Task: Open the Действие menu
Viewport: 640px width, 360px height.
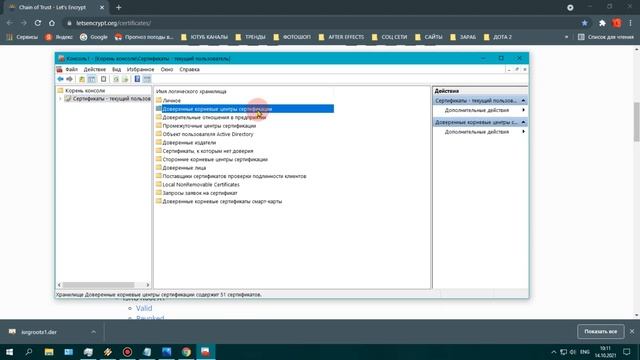Action: tap(95, 70)
